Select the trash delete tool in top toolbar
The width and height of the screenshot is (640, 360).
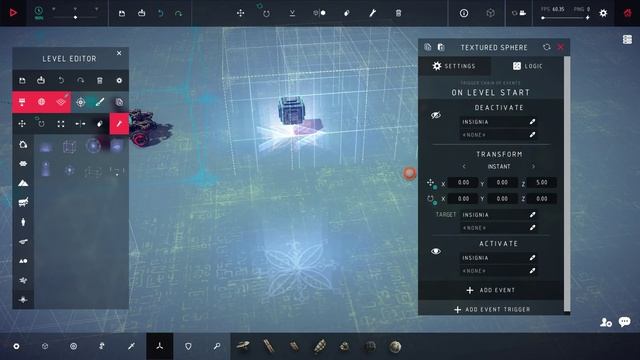pyautogui.click(x=398, y=13)
